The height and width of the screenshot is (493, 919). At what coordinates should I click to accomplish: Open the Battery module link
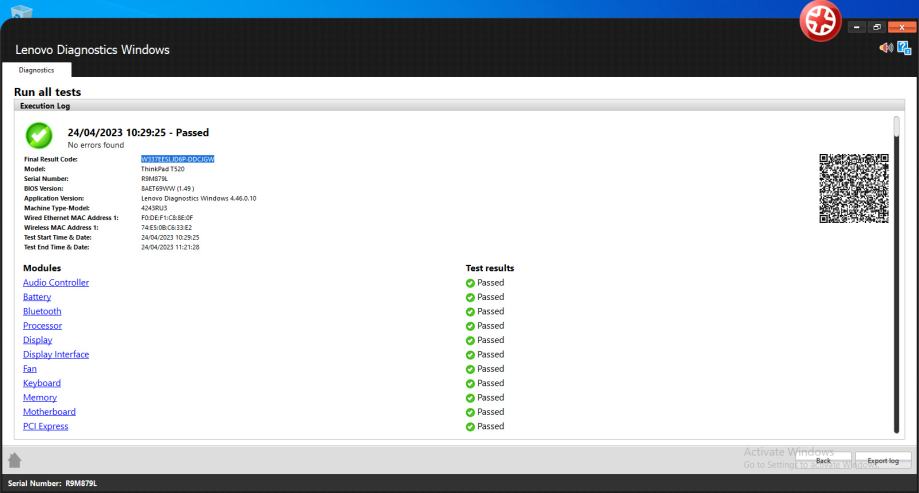coord(37,297)
